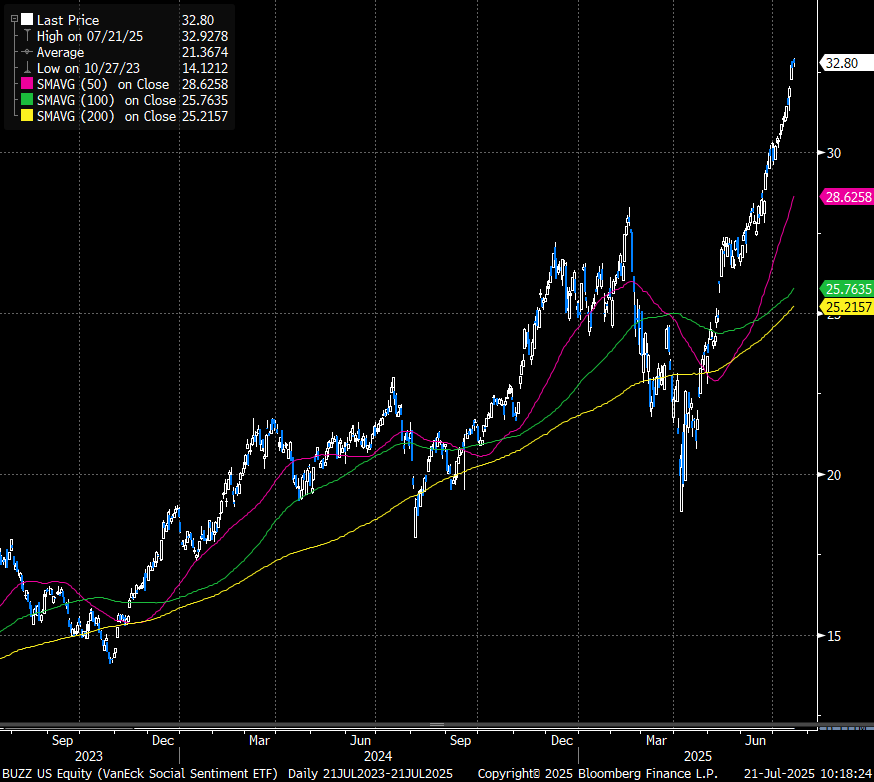Select the High on 07/21/25 marker icon
Screen dimensions: 874x782
25,36
